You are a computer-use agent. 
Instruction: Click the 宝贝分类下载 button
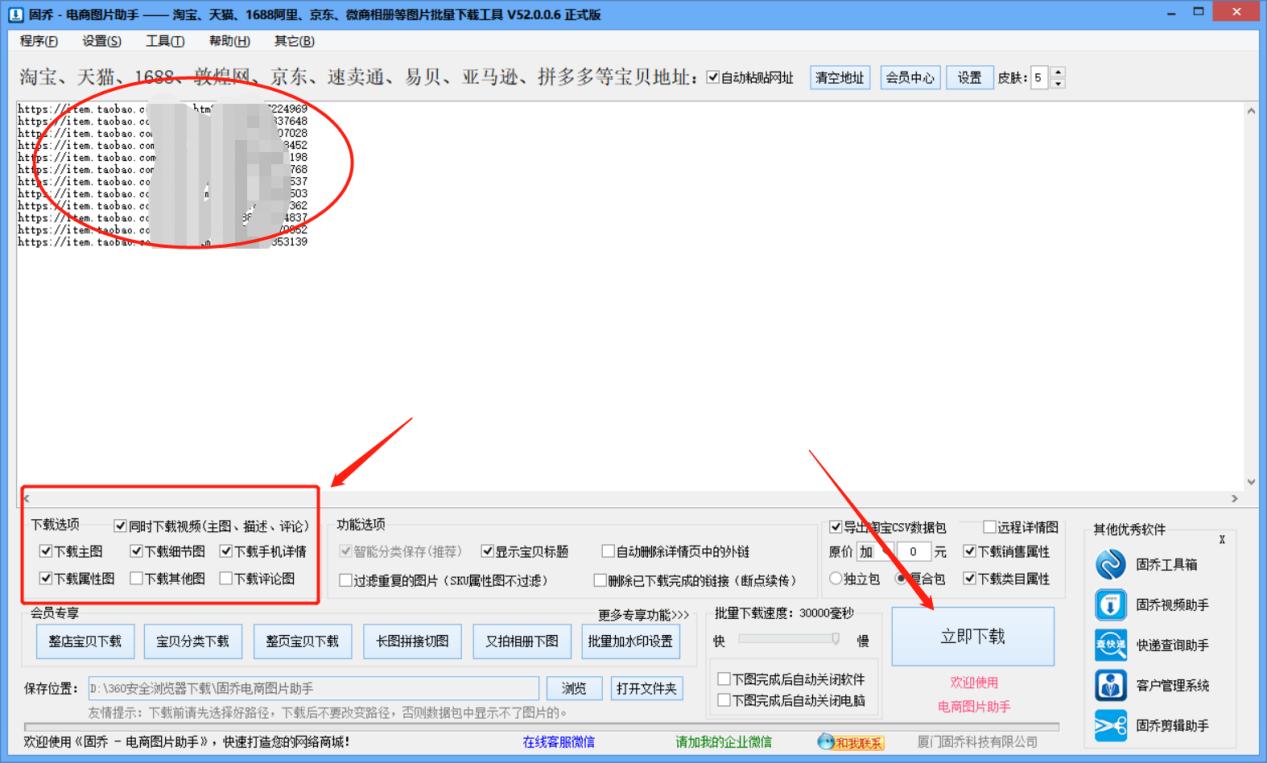click(193, 641)
